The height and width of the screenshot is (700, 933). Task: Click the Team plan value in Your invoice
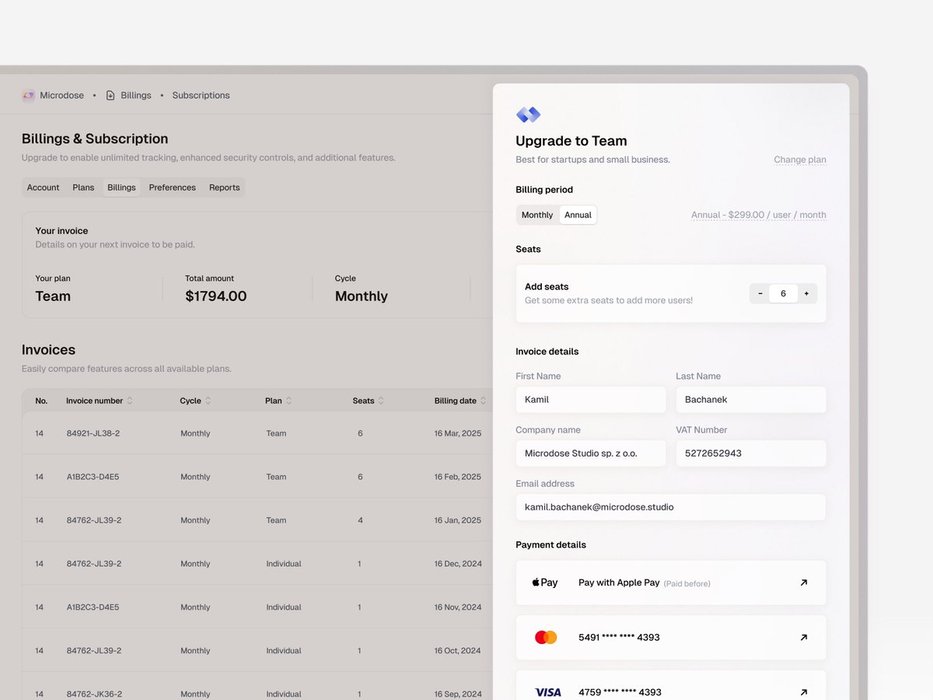(53, 296)
